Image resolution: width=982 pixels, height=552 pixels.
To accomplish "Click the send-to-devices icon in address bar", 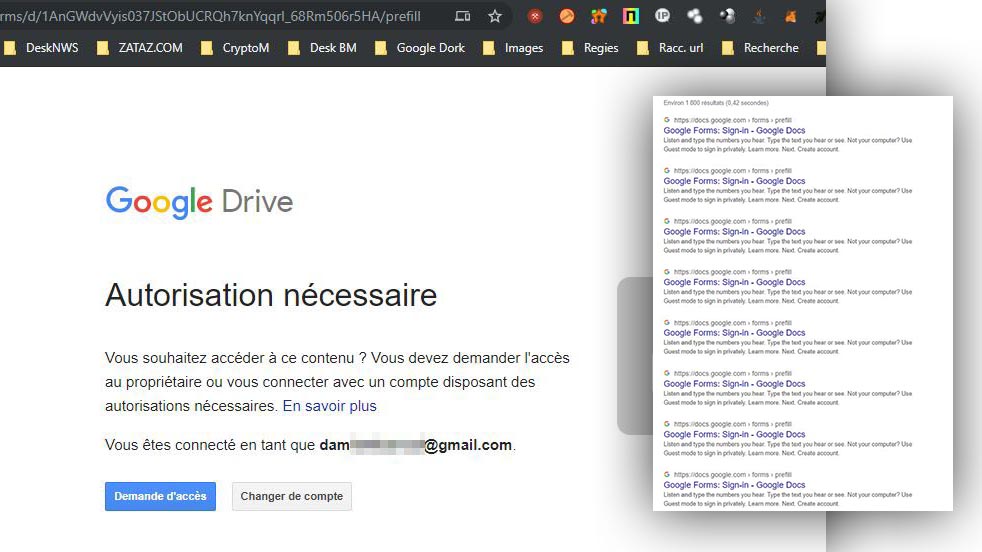I will tap(462, 16).
